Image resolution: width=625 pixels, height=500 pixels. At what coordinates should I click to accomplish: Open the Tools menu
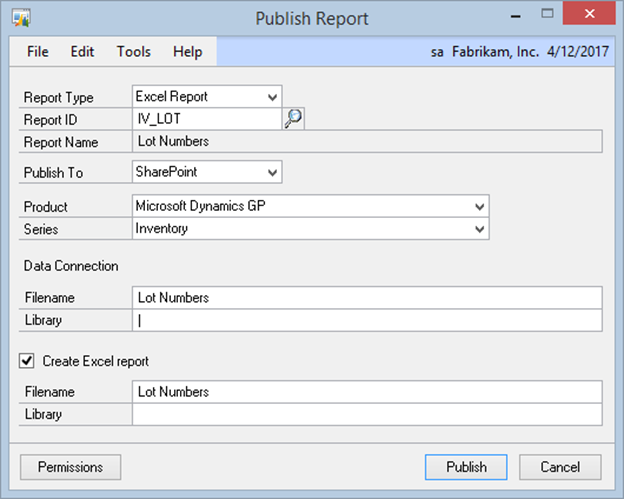(134, 52)
